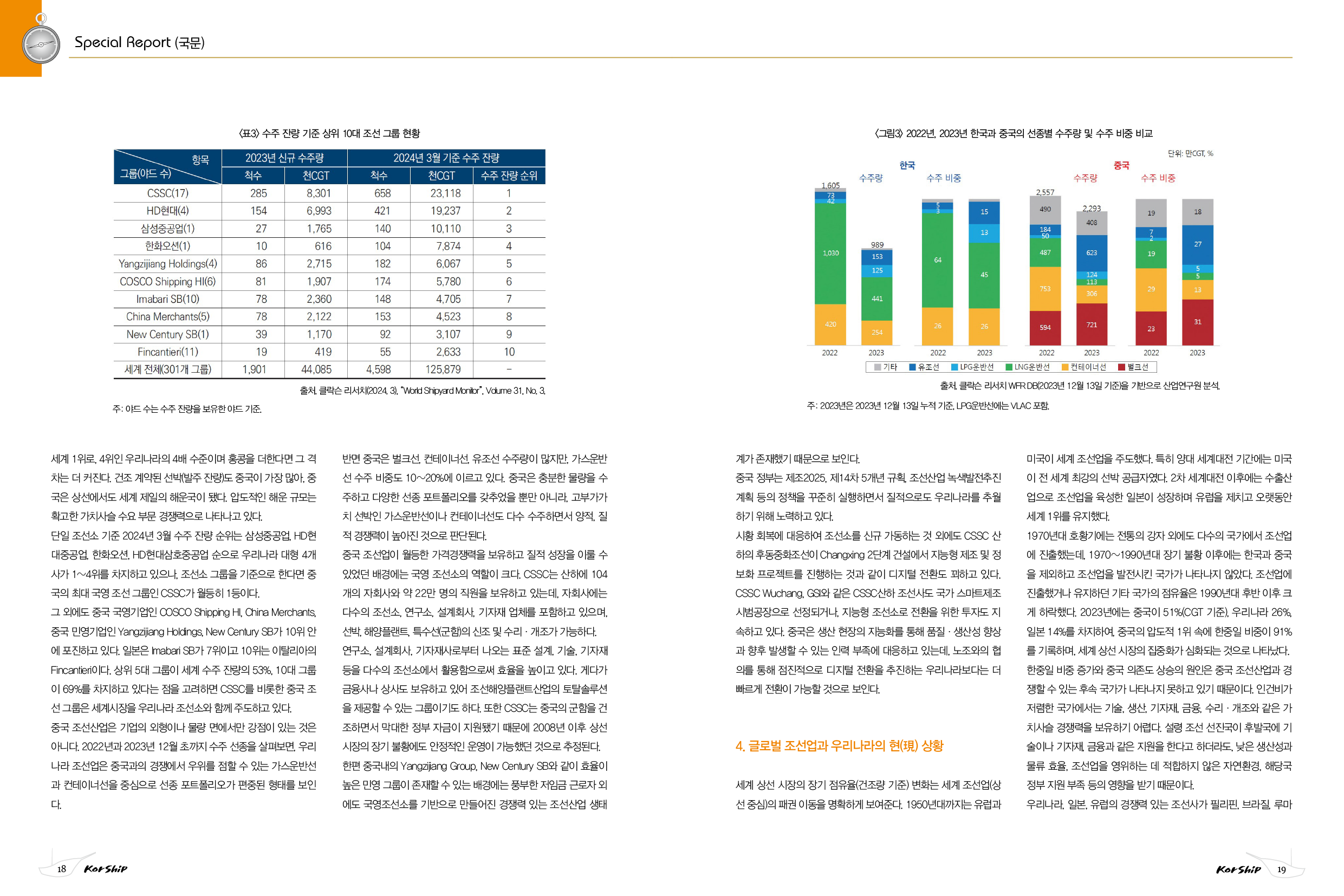Click the 수주 잔량 순위 column header
This screenshot has width=1344, height=896.
(x=509, y=176)
